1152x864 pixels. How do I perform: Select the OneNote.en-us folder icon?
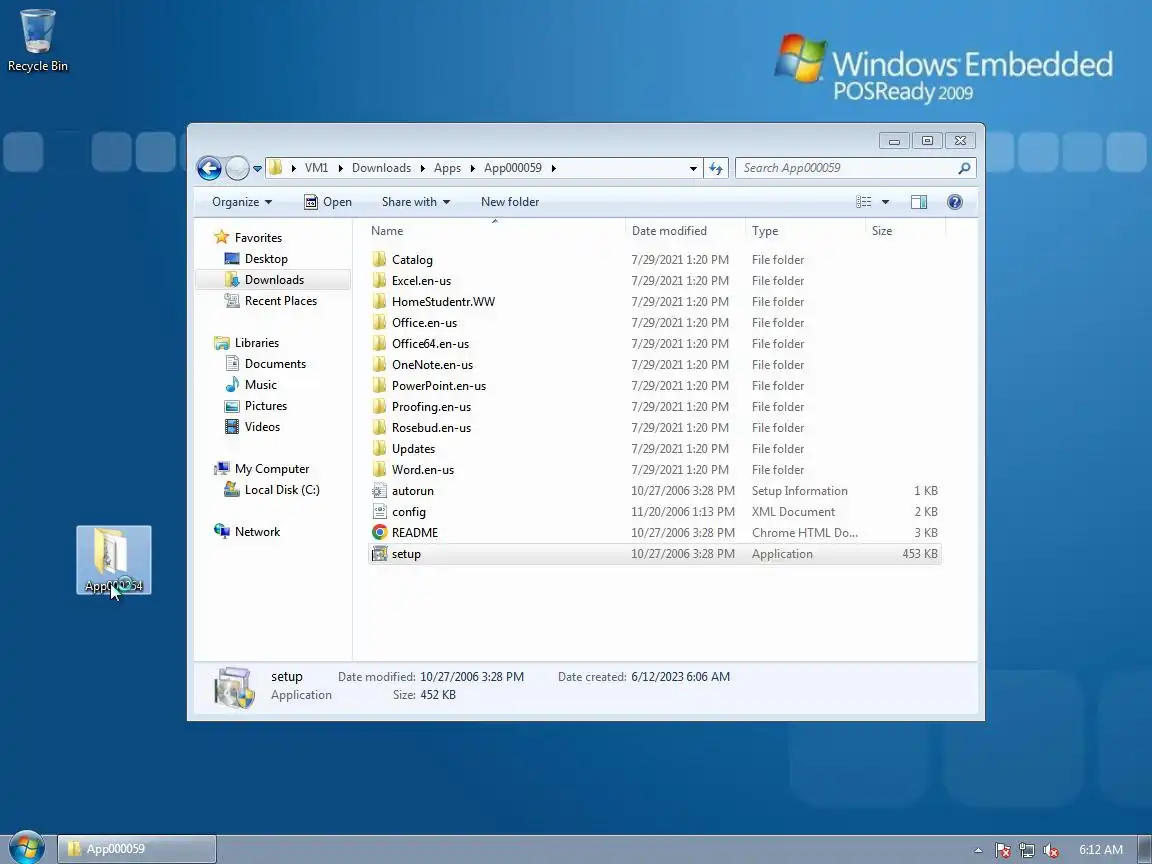tap(379, 364)
